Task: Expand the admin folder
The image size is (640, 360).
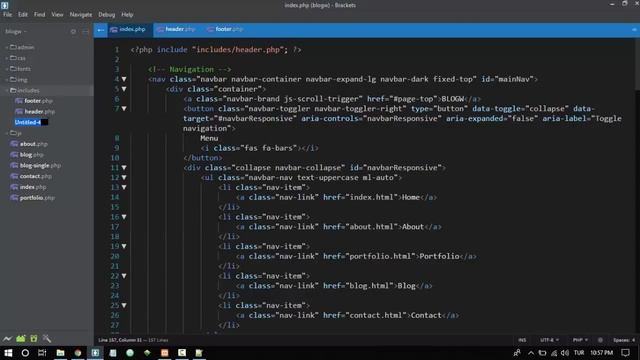Action: point(22,47)
